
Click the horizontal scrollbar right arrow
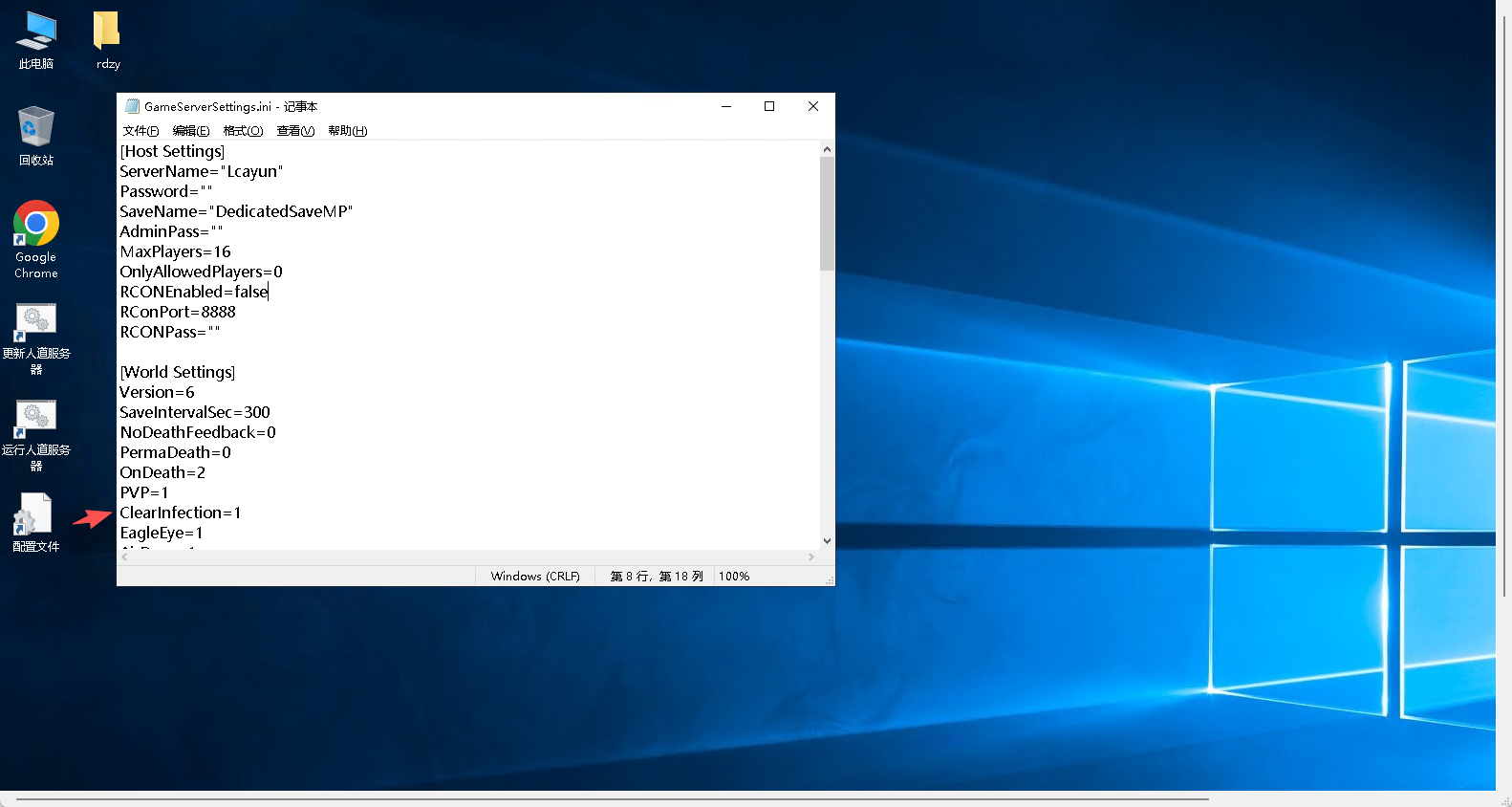point(811,556)
